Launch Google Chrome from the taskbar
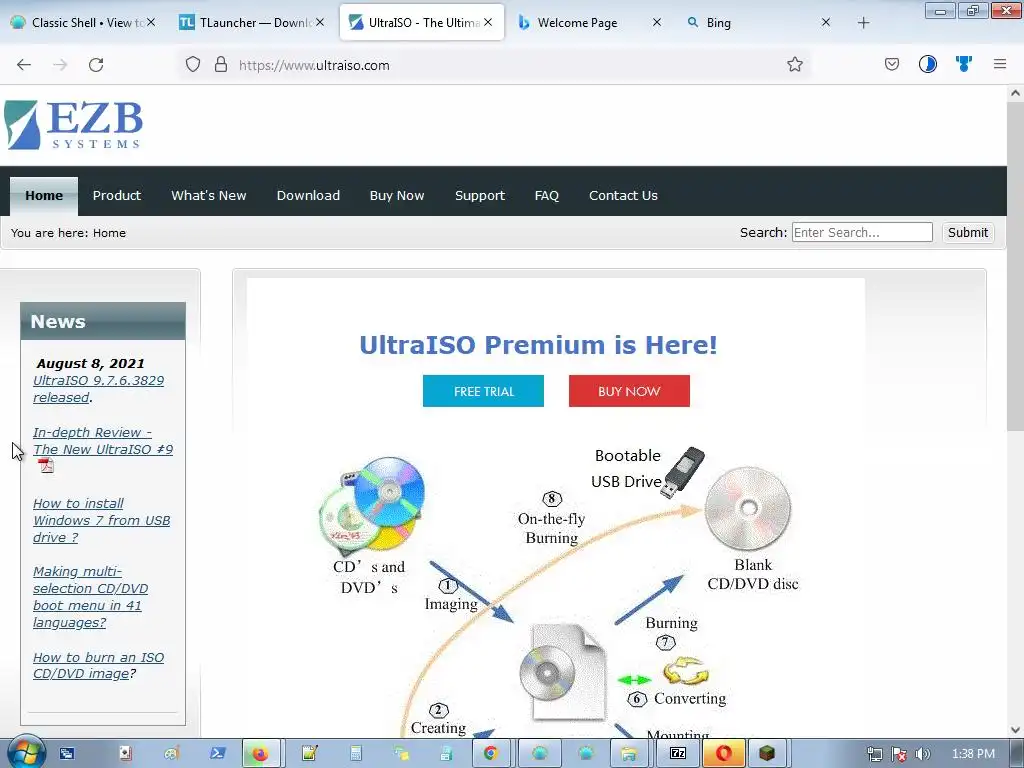Image resolution: width=1024 pixels, height=768 pixels. tap(490, 754)
